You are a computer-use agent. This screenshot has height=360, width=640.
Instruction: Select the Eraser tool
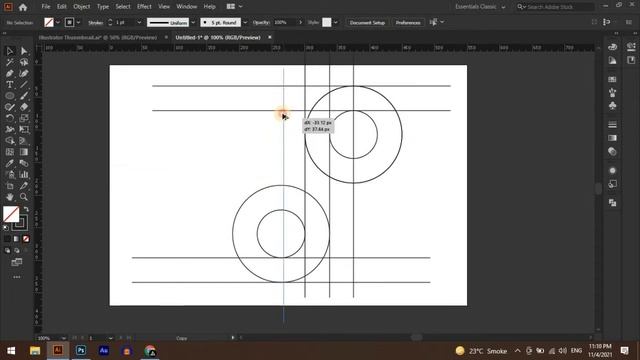tap(24, 107)
